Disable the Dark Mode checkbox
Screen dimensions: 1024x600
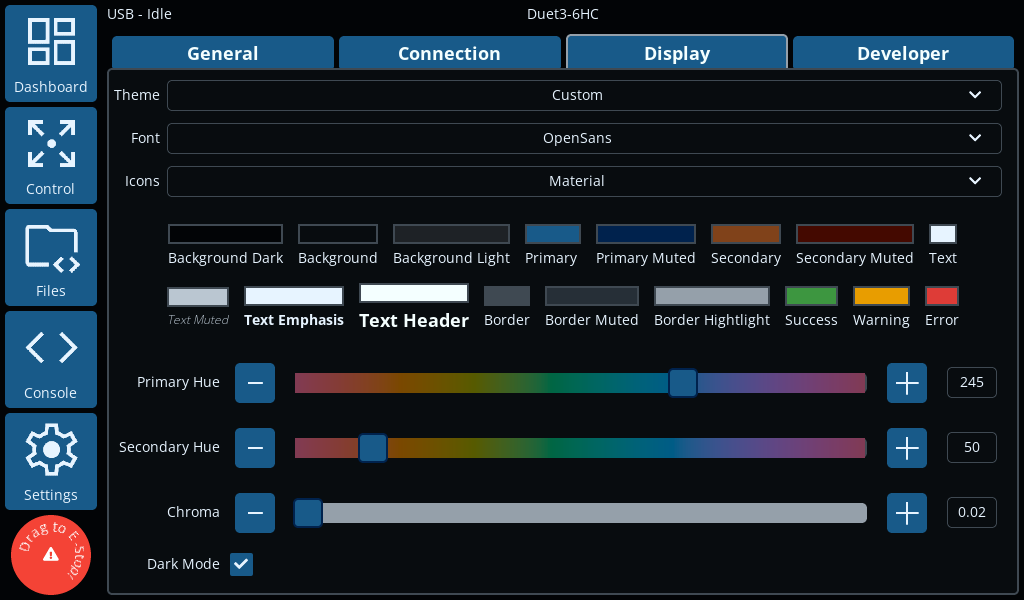[x=241, y=564]
